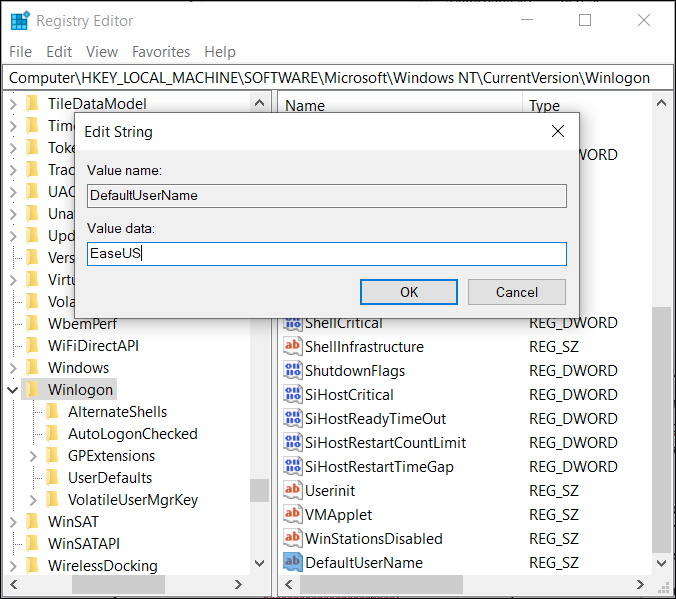
Task: Click the SiHostRestartTimeGap DWORD icon
Action: (x=292, y=466)
